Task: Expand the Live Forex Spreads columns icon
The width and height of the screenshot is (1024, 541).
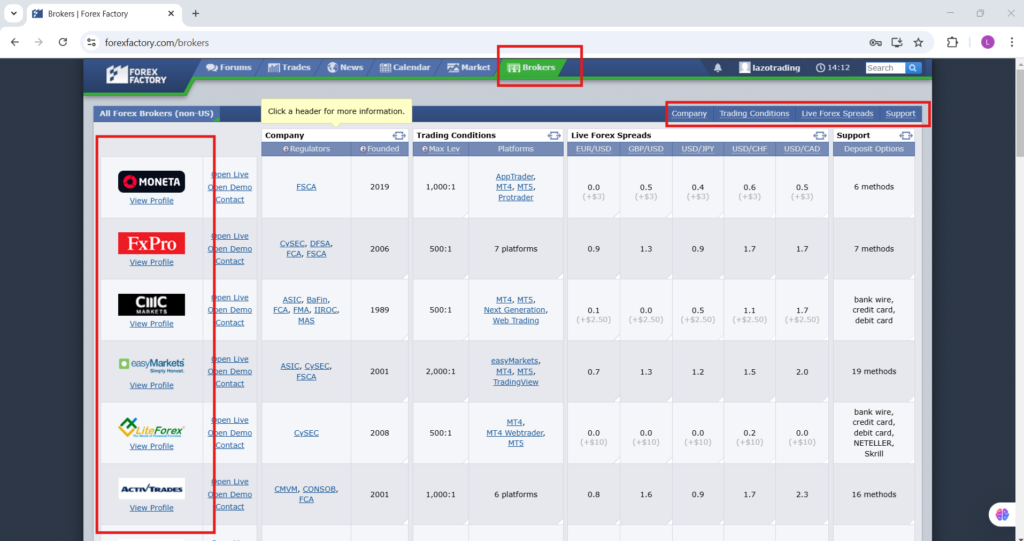Action: pyautogui.click(x=820, y=135)
